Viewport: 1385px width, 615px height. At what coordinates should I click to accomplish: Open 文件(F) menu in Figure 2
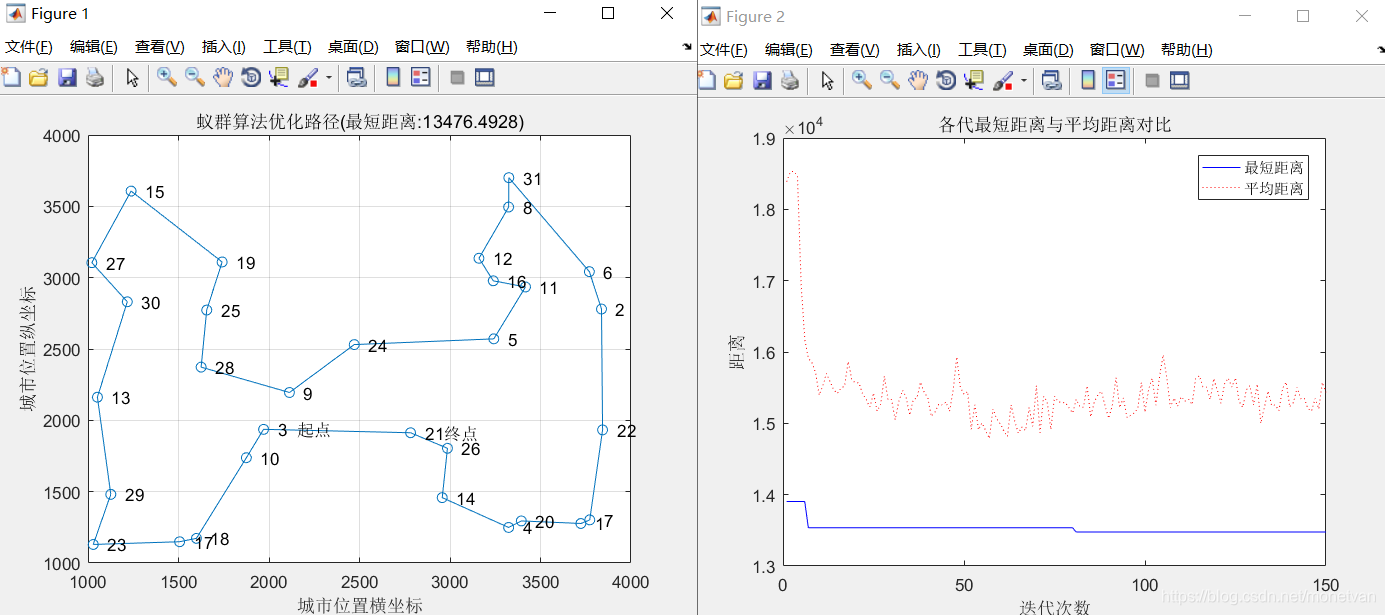click(x=723, y=50)
